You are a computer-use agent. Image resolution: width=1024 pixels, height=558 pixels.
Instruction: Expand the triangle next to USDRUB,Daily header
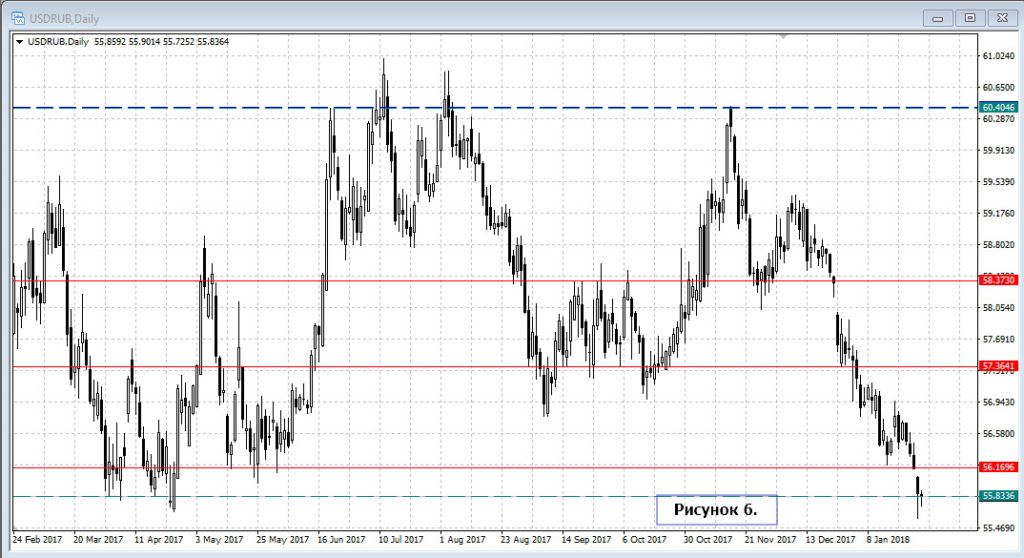(x=19, y=41)
